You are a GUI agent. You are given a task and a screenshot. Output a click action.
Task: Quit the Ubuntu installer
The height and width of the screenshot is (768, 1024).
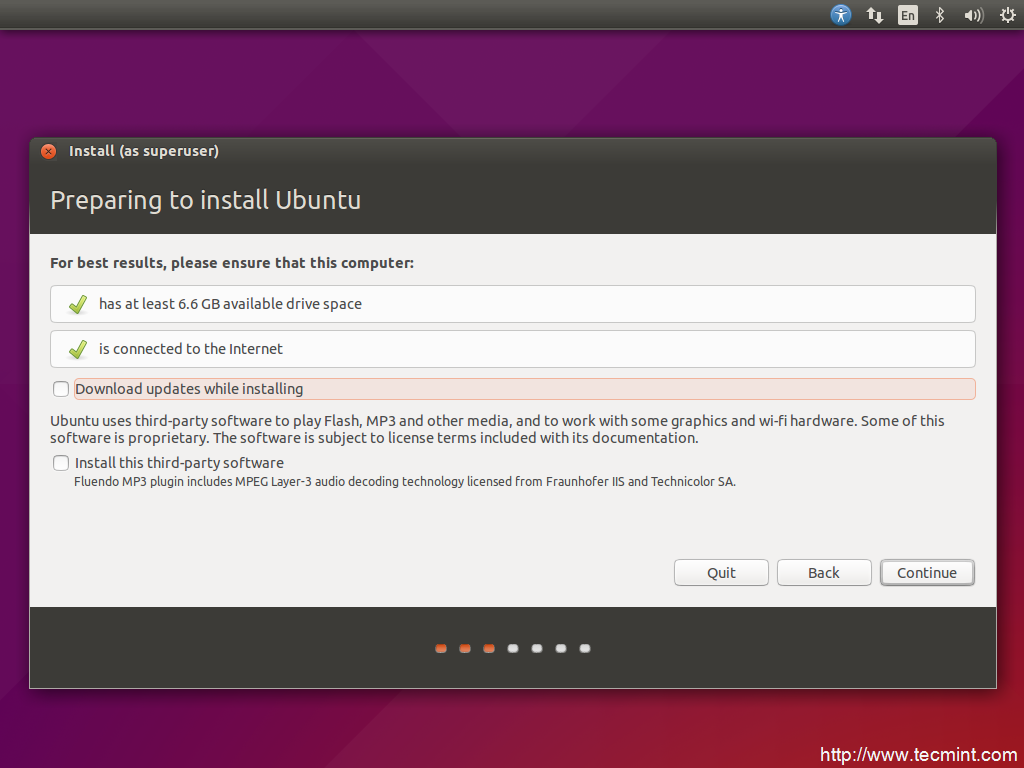pos(721,573)
